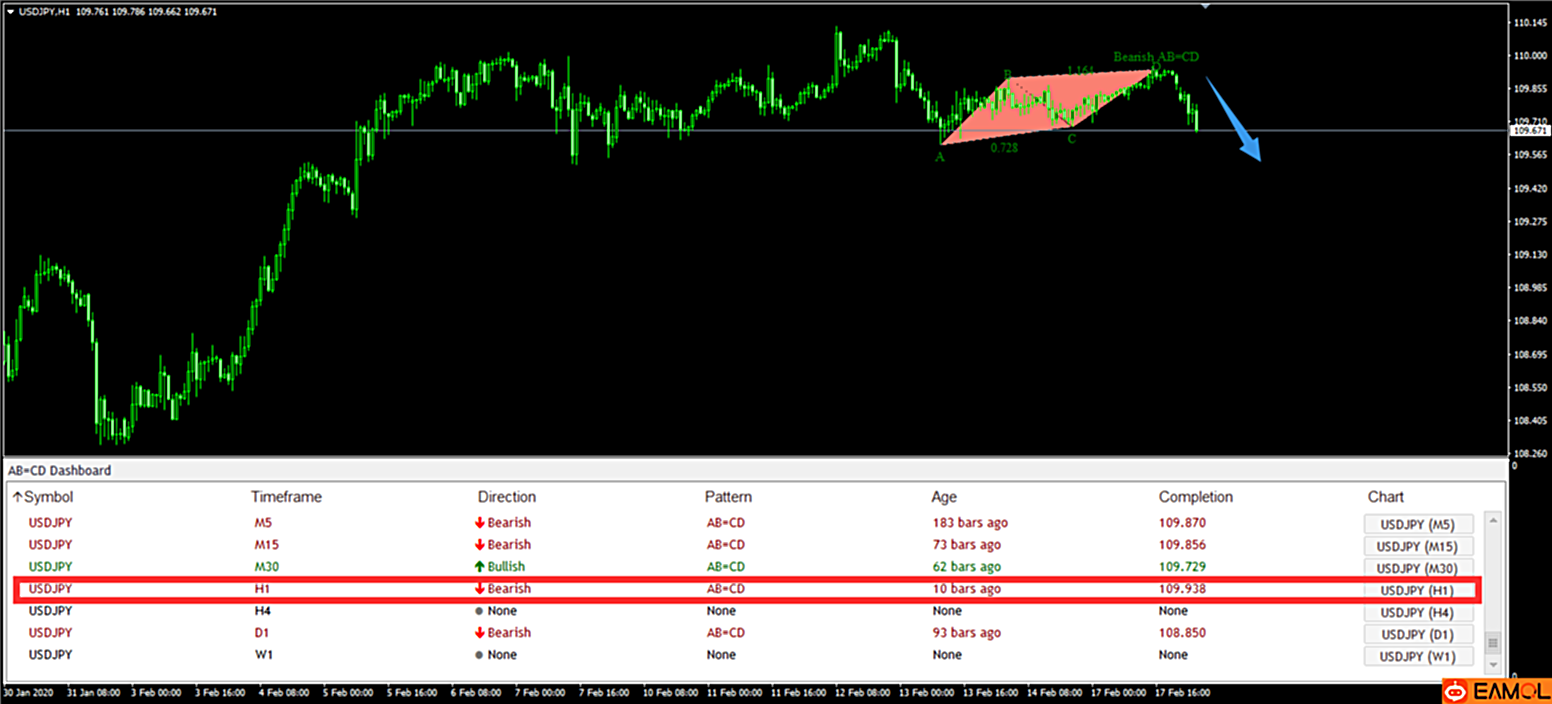Select the '73 bars ago' age cell
This screenshot has height=704, width=1552.
(x=966, y=545)
